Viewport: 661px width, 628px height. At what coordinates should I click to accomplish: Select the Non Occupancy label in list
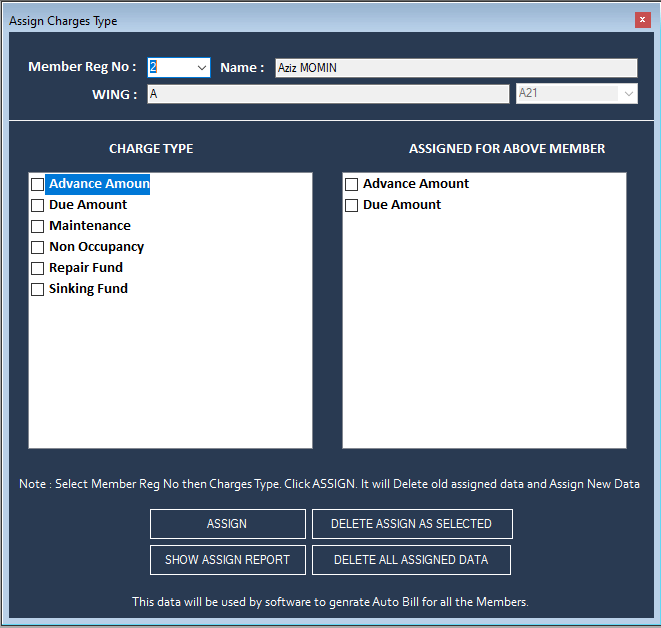(x=97, y=247)
